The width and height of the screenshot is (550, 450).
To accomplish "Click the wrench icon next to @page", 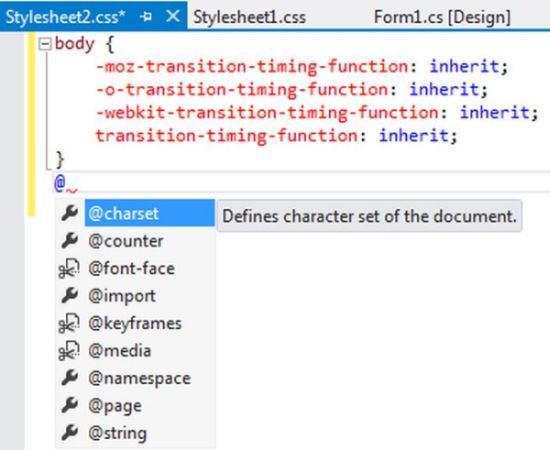I will 69,405.
